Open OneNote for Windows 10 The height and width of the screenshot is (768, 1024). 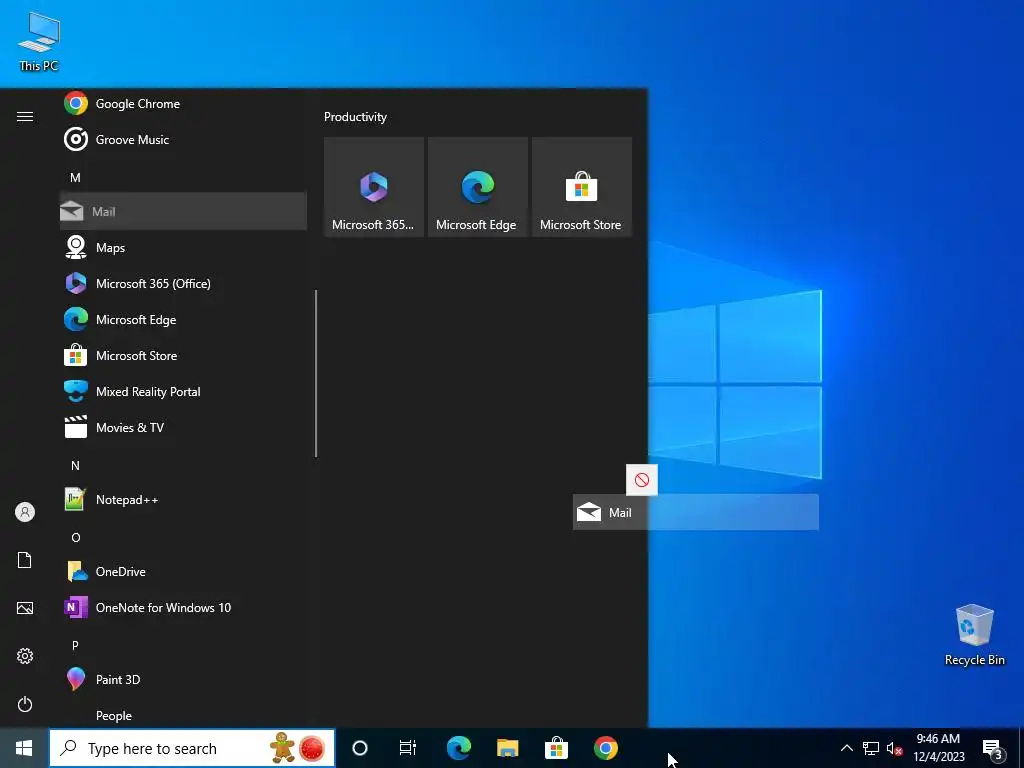(x=183, y=607)
